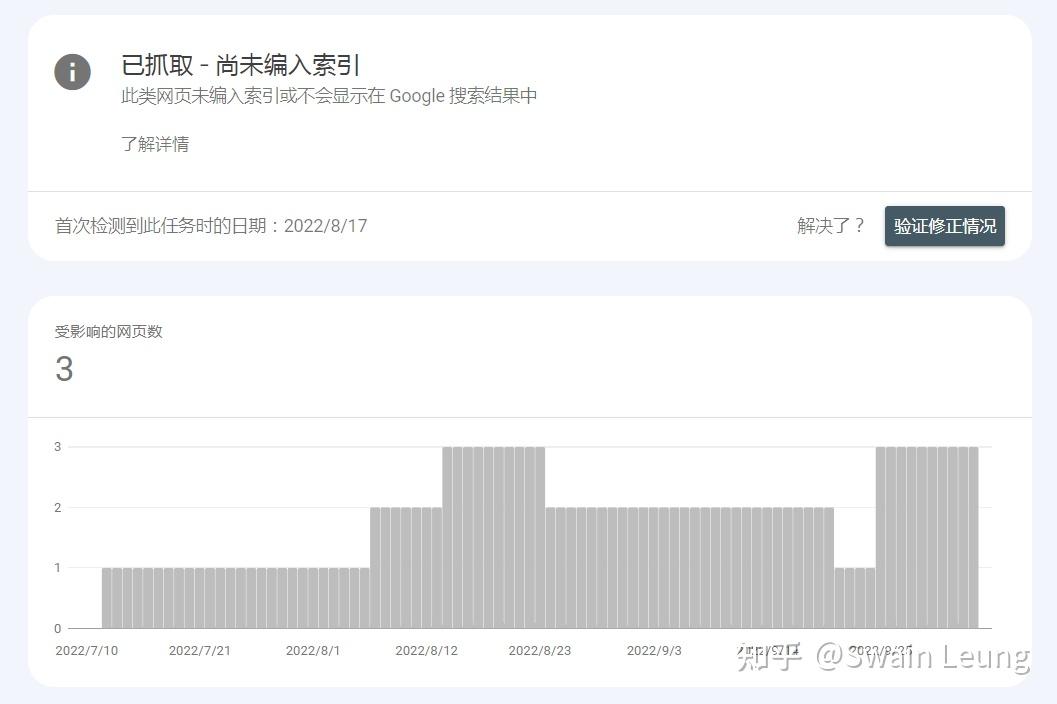
Task: Open the '了解详情' help link
Action: [155, 144]
